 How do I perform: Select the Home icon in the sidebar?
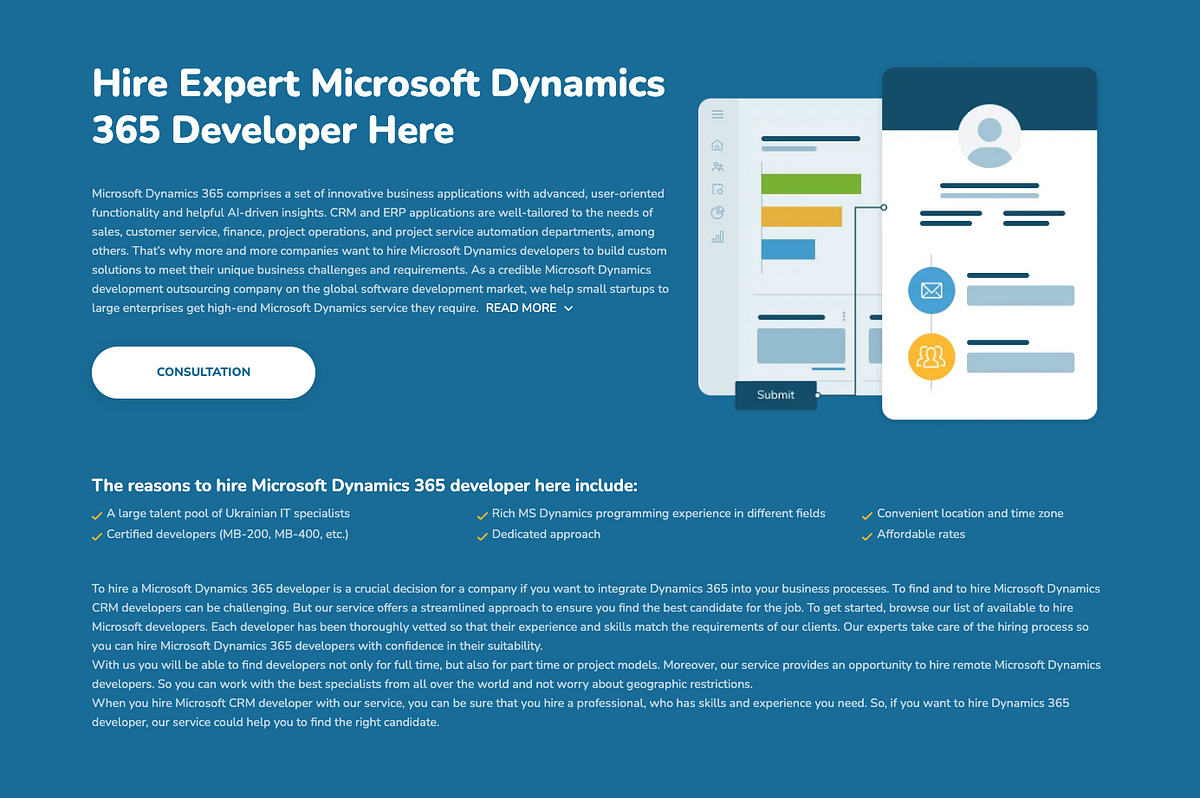[717, 144]
